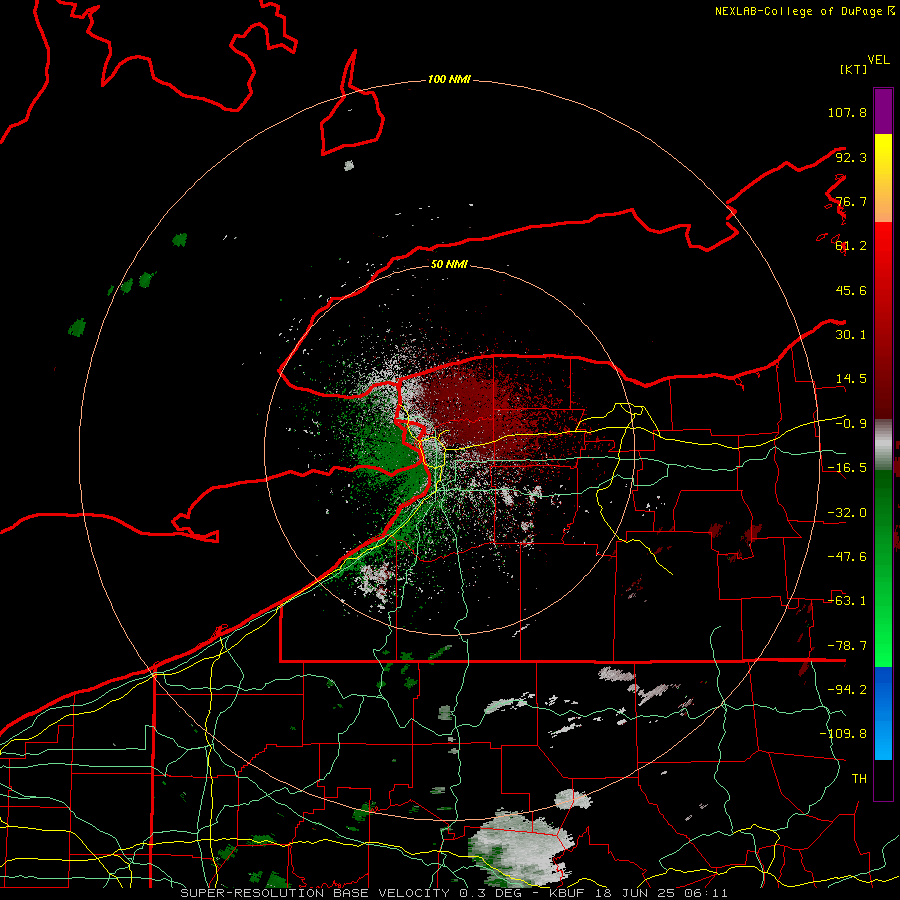The image size is (900, 900).
Task: Pick the yellow-orange segment of the color bar
Action: [x=883, y=178]
